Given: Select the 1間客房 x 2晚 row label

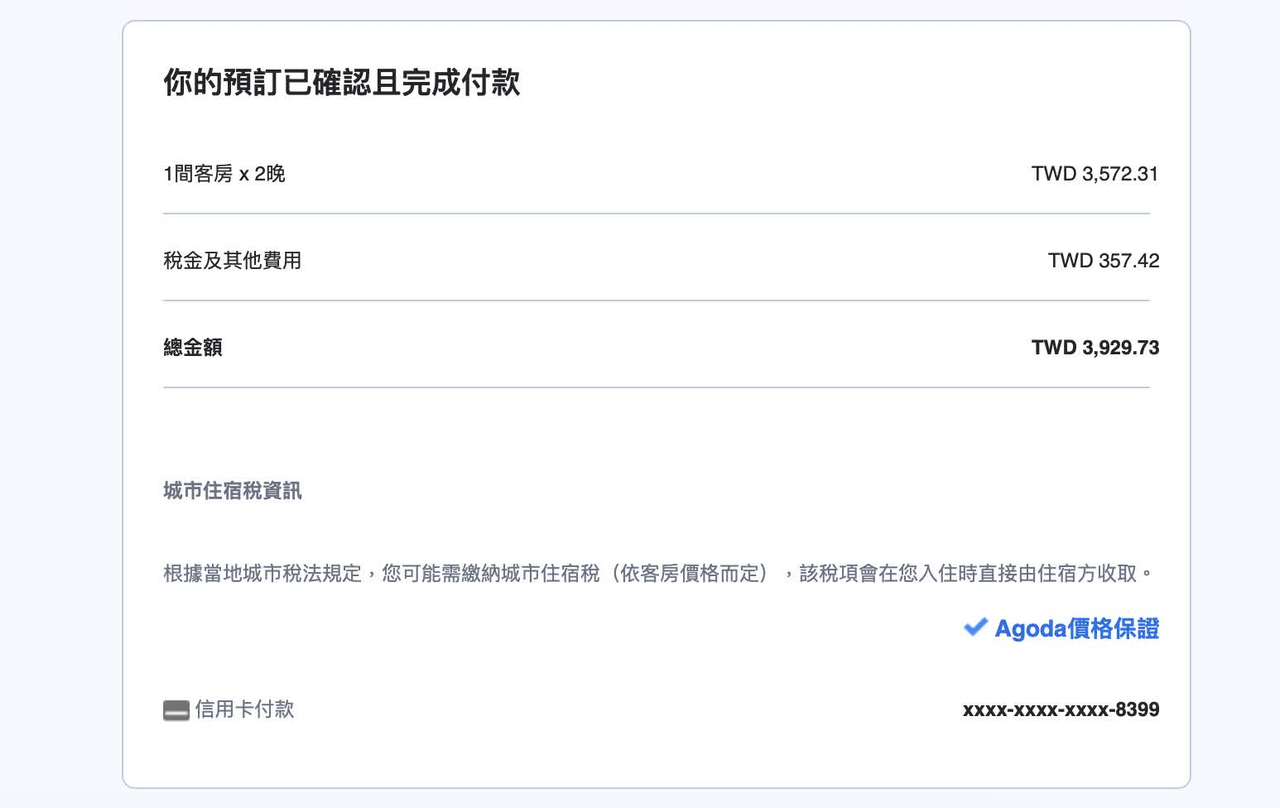Looking at the screenshot, I should [x=224, y=174].
